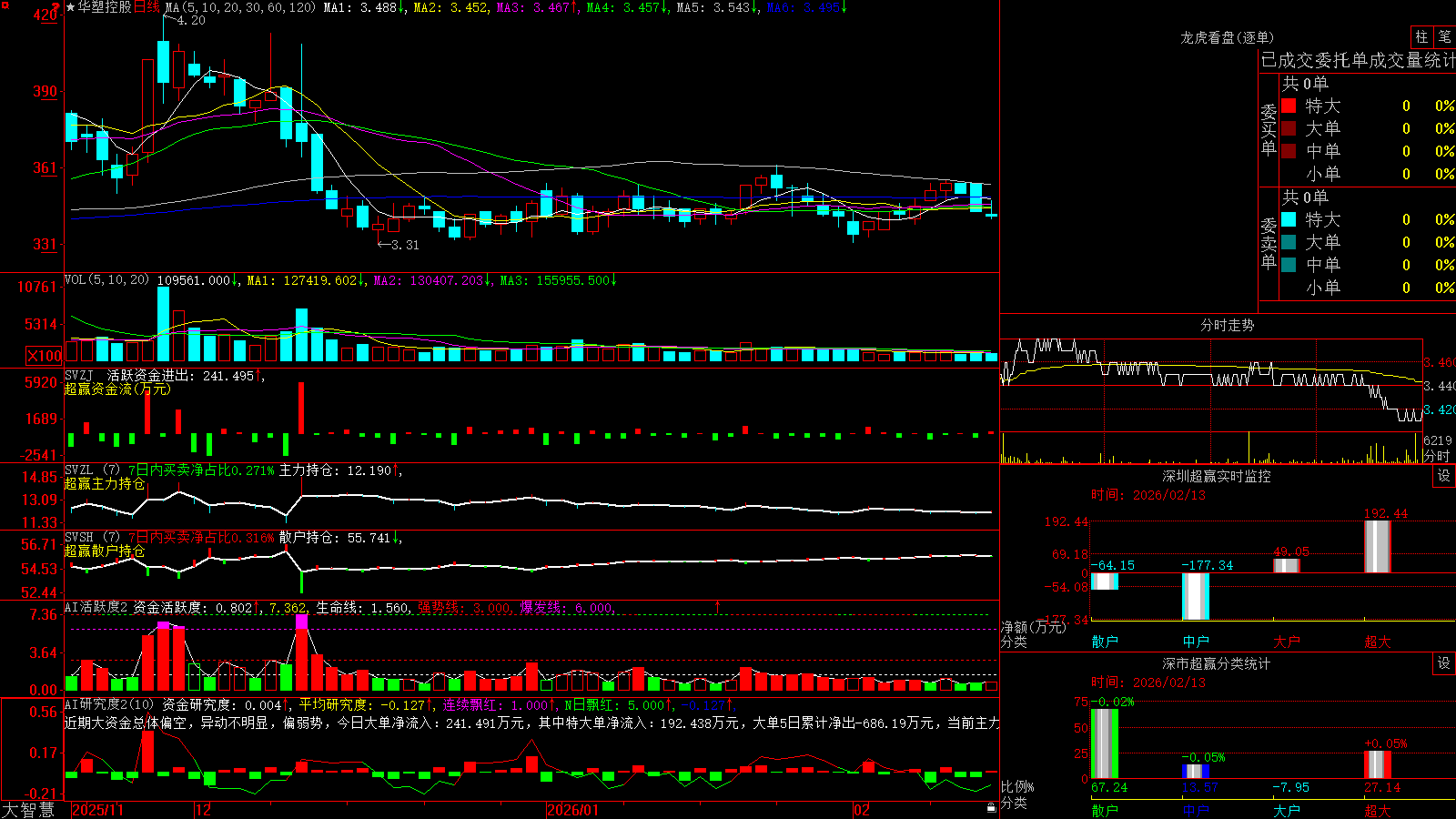Click the teal 大单 sell-order swatch

(x=1289, y=242)
